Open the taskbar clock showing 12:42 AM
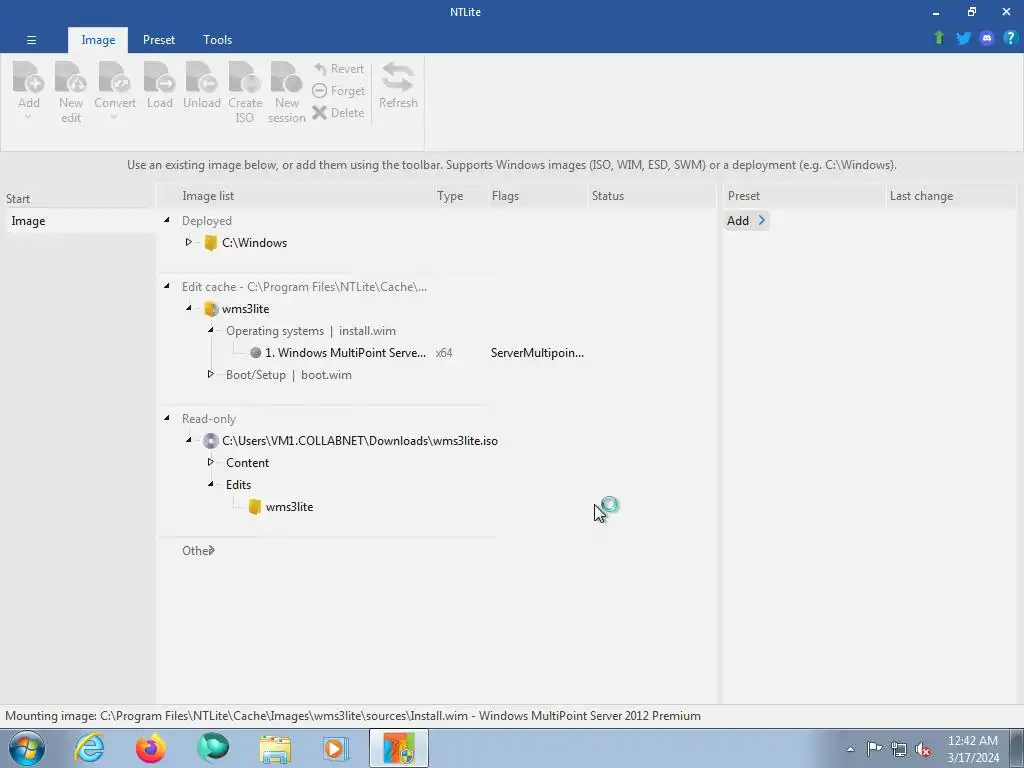Viewport: 1024px width, 768px height. click(973, 748)
